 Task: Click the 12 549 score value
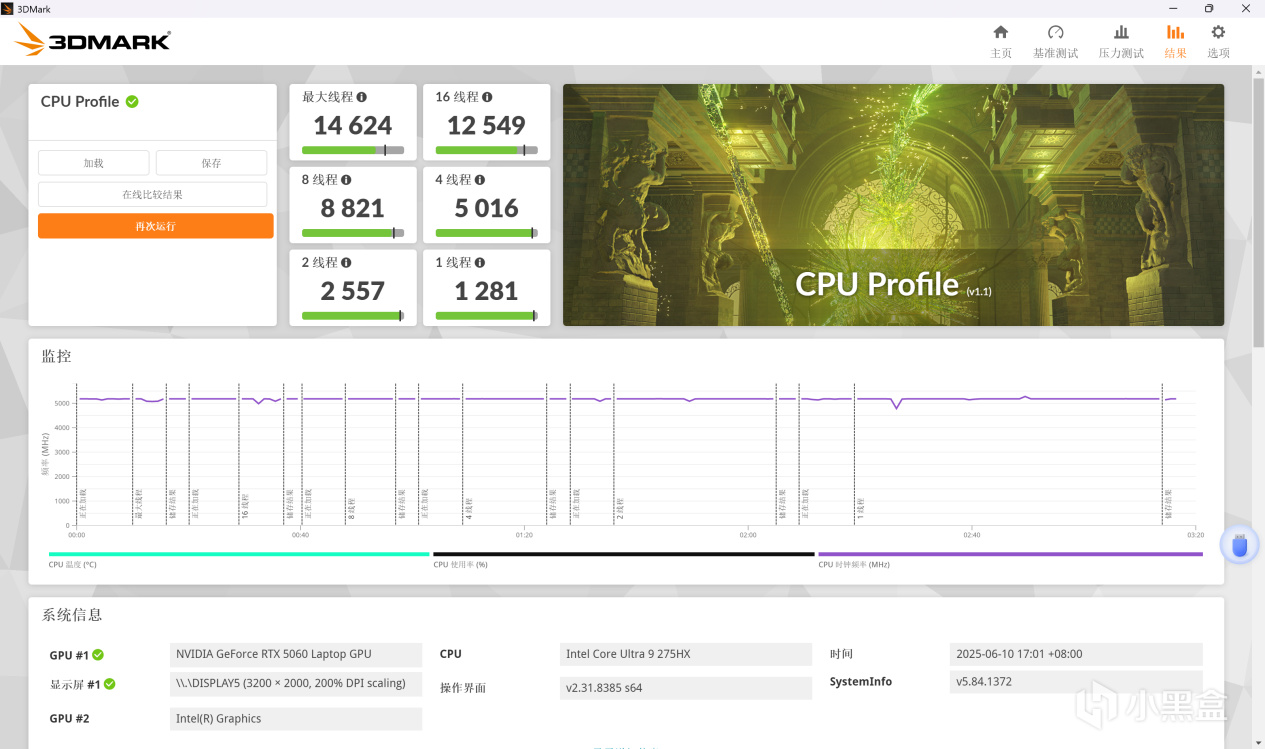click(x=486, y=126)
